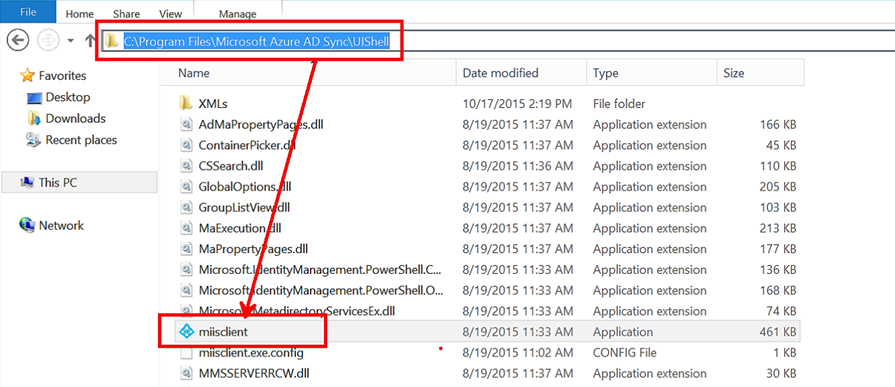Switch to the View ribbon tab

point(171,14)
